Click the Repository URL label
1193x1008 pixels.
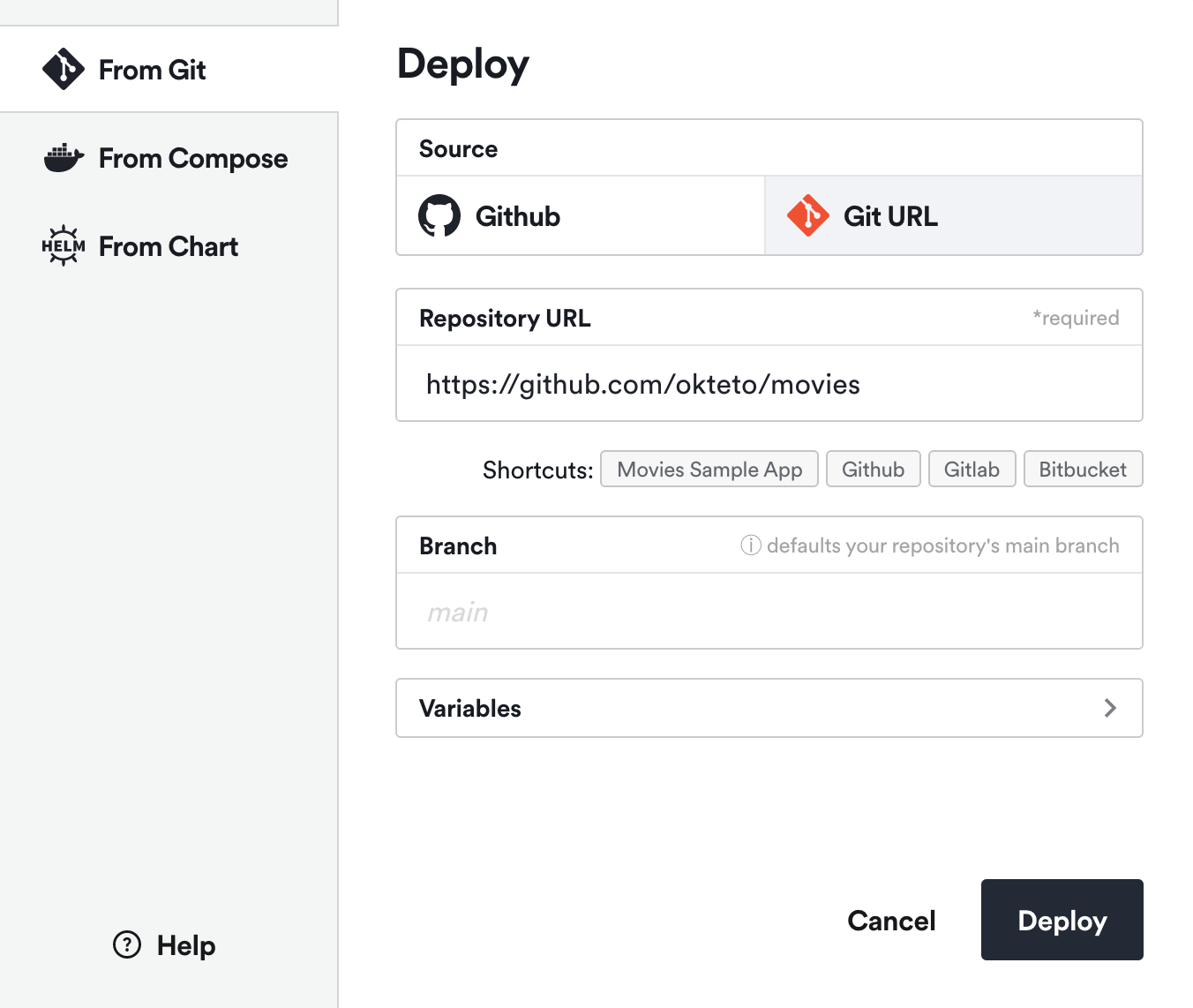[505, 318]
